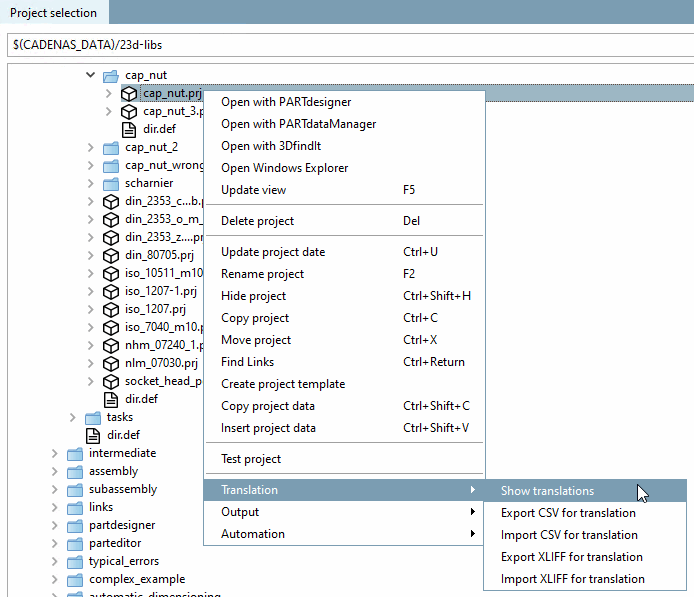Choose Open with PARTdesigner

point(286,102)
